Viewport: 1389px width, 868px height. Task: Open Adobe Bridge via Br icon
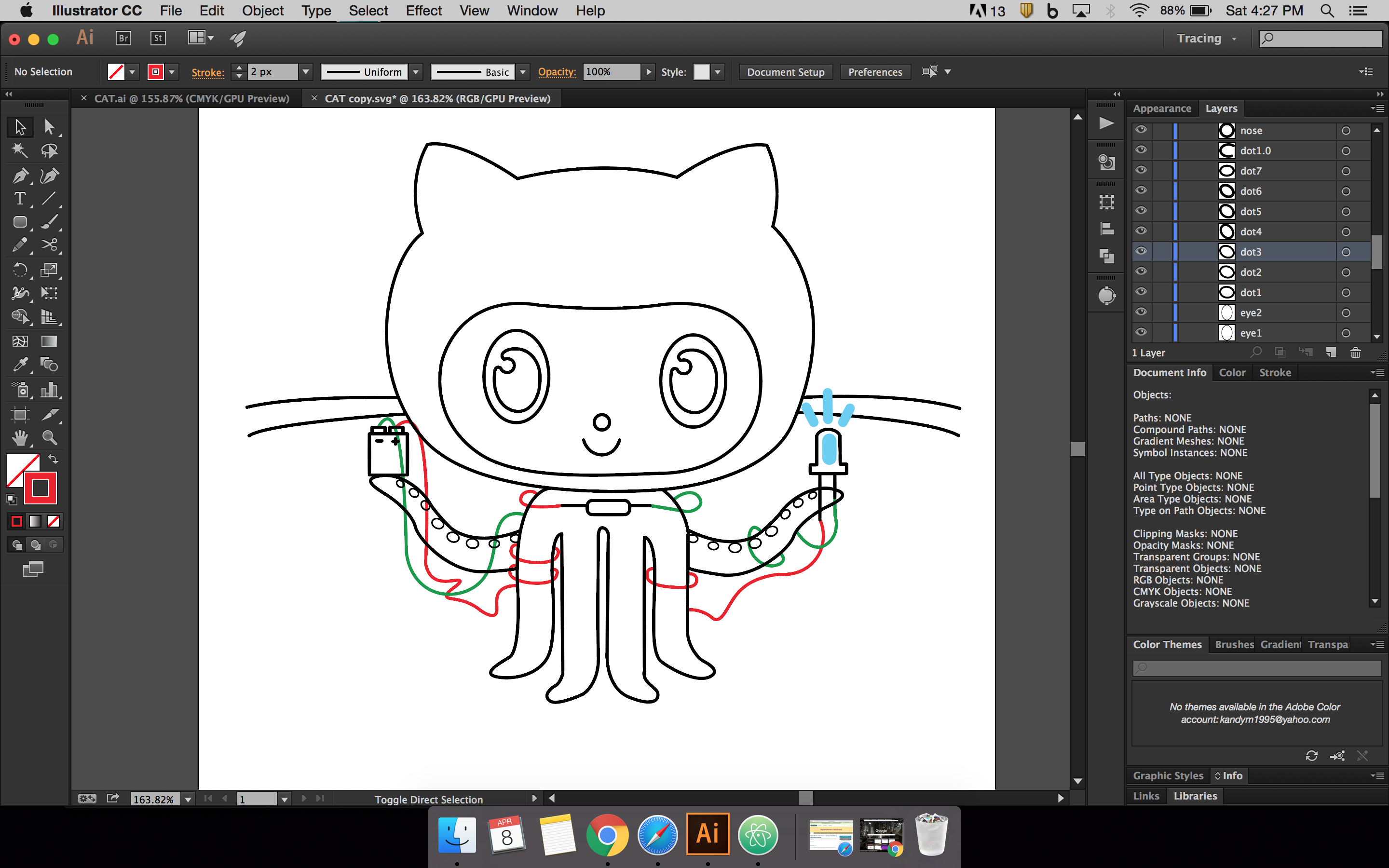(123, 39)
